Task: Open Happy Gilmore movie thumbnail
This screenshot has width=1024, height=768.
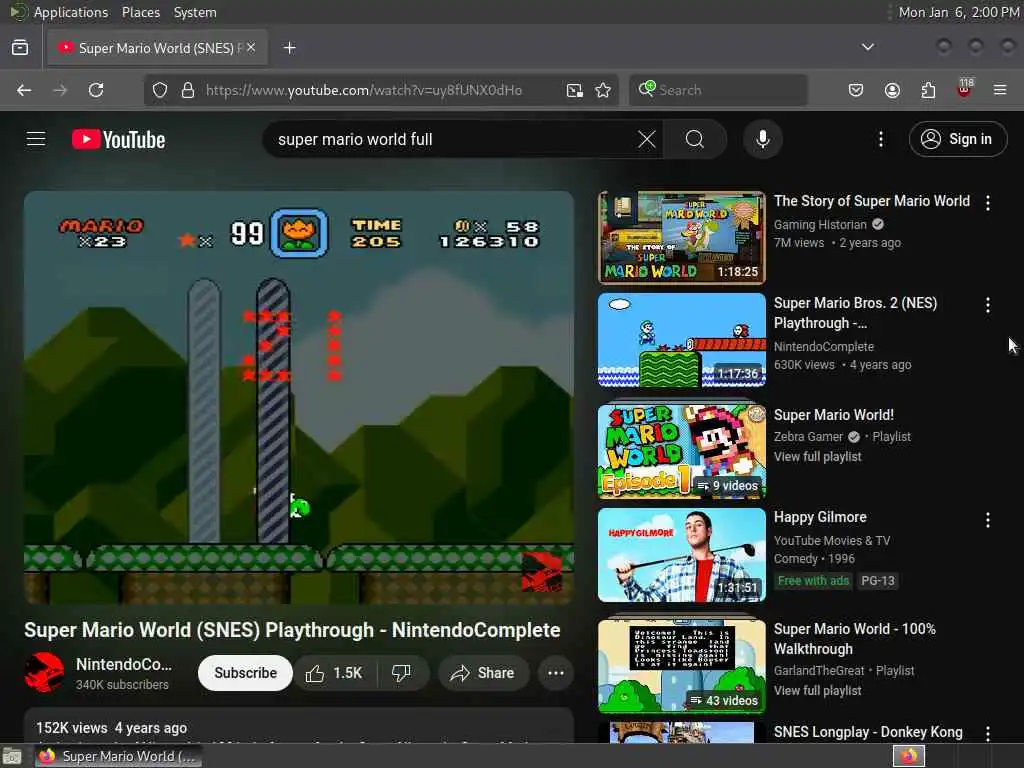Action: [x=682, y=555]
